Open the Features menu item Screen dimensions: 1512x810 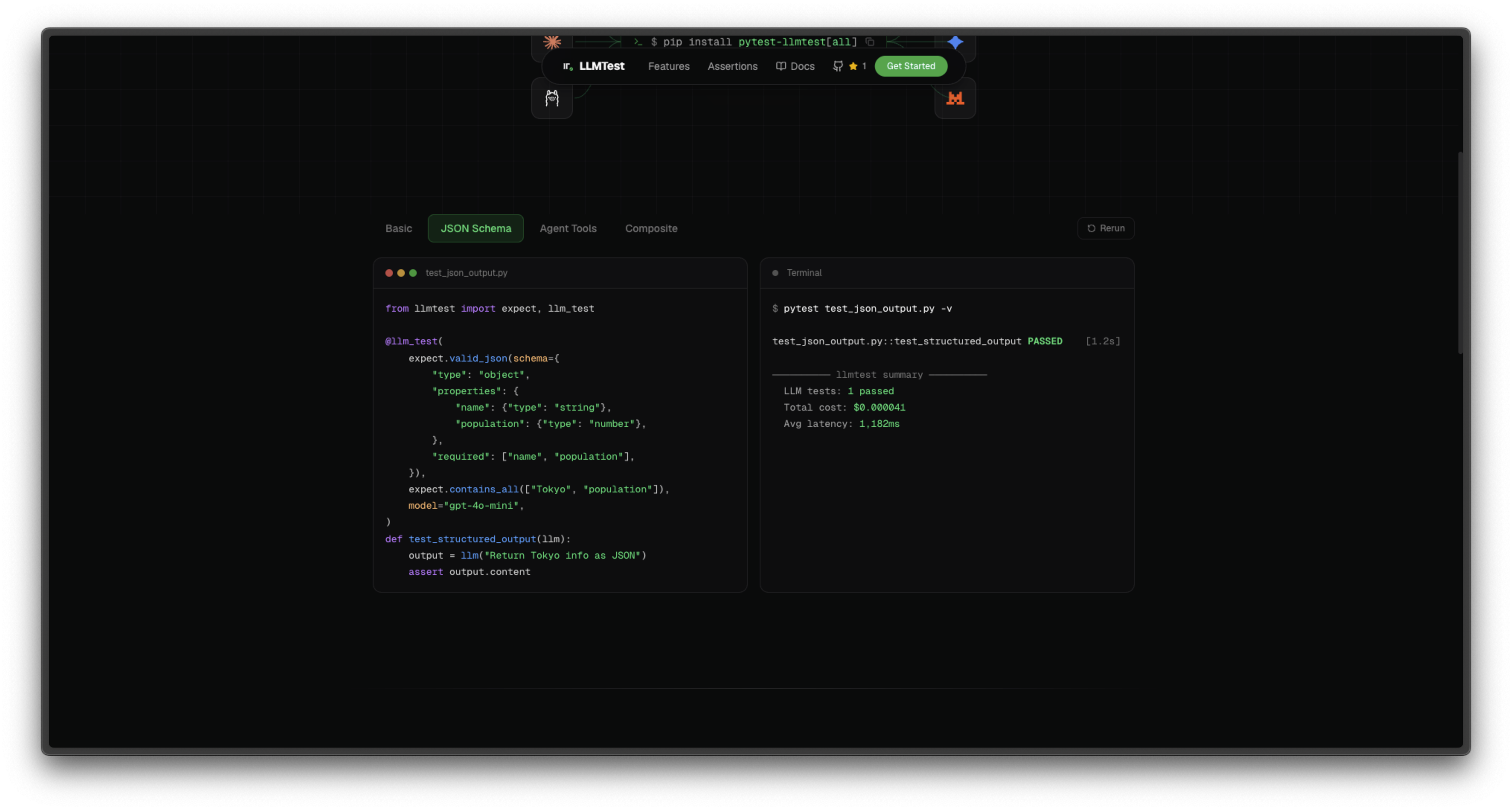tap(669, 66)
